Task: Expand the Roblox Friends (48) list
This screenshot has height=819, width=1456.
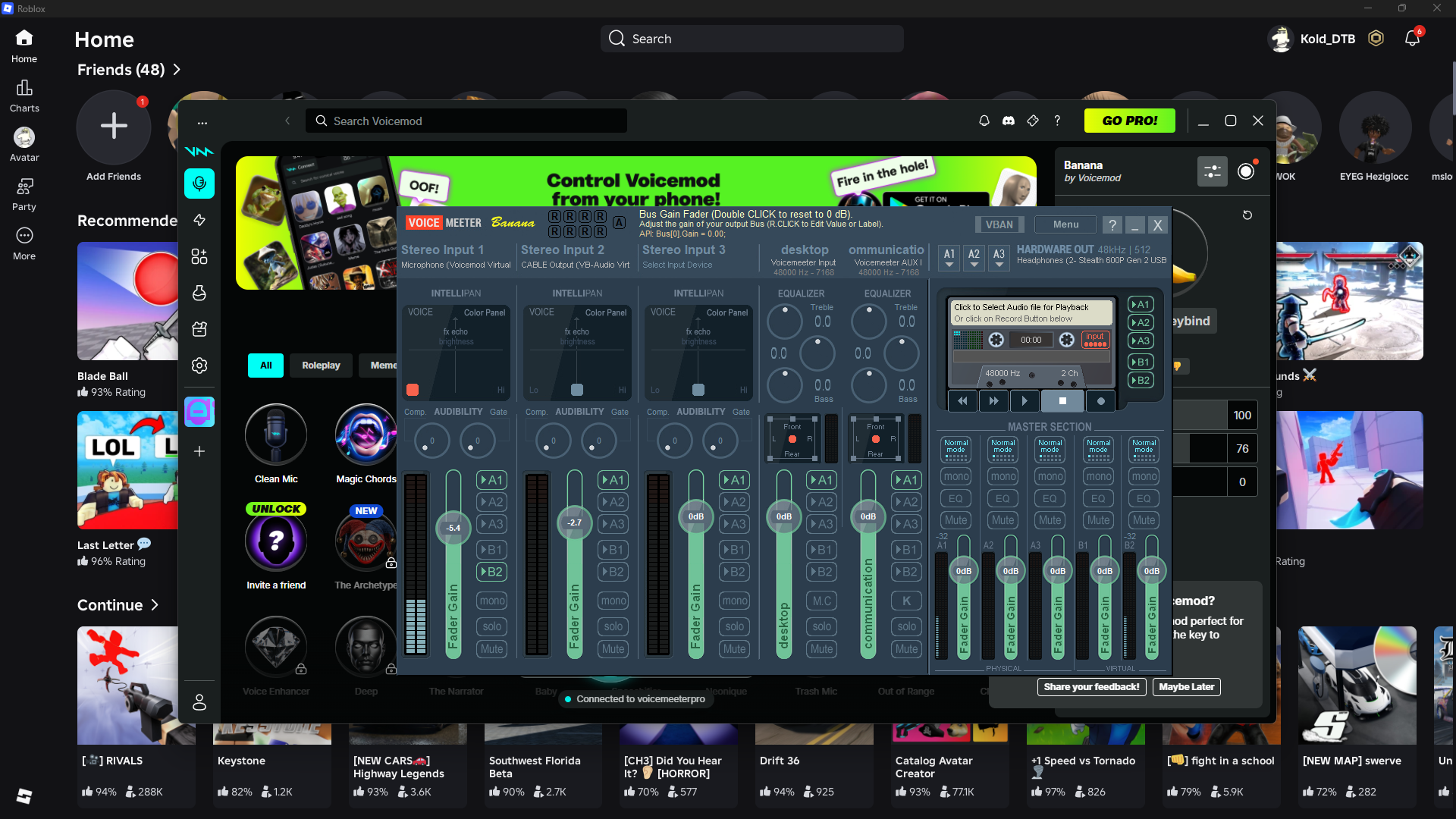Action: pyautogui.click(x=129, y=70)
